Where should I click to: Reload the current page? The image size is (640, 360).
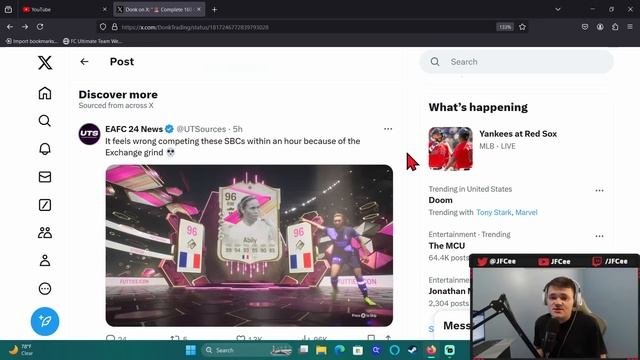pos(40,27)
